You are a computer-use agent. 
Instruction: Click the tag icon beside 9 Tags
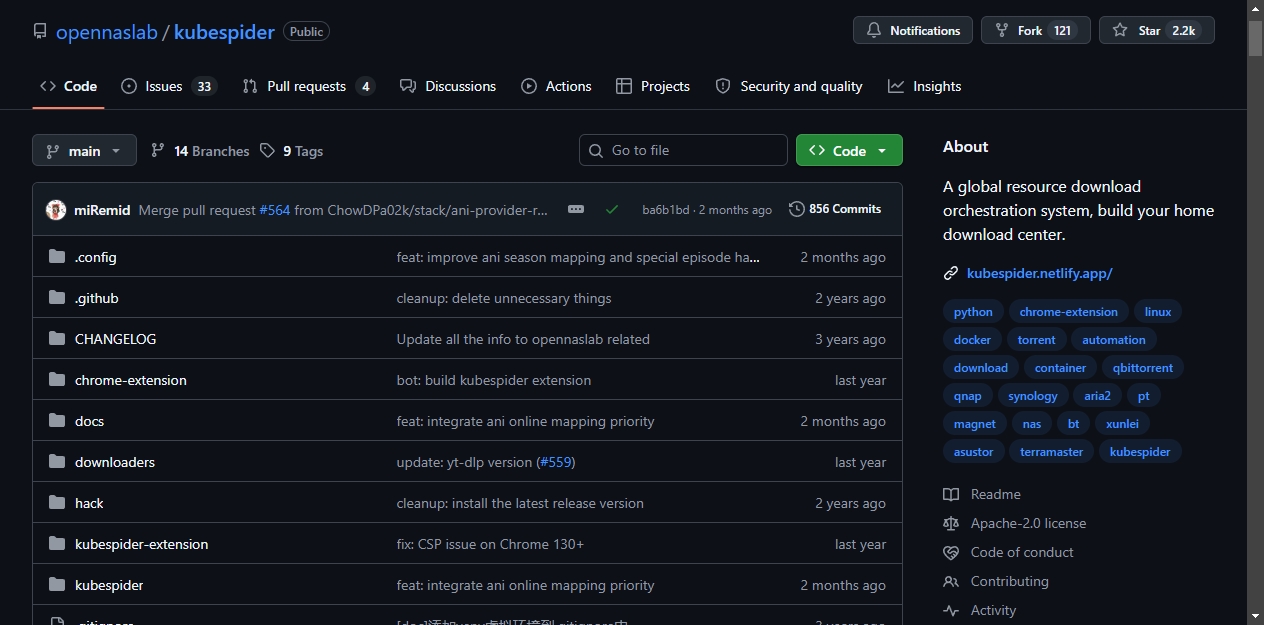[x=267, y=150]
